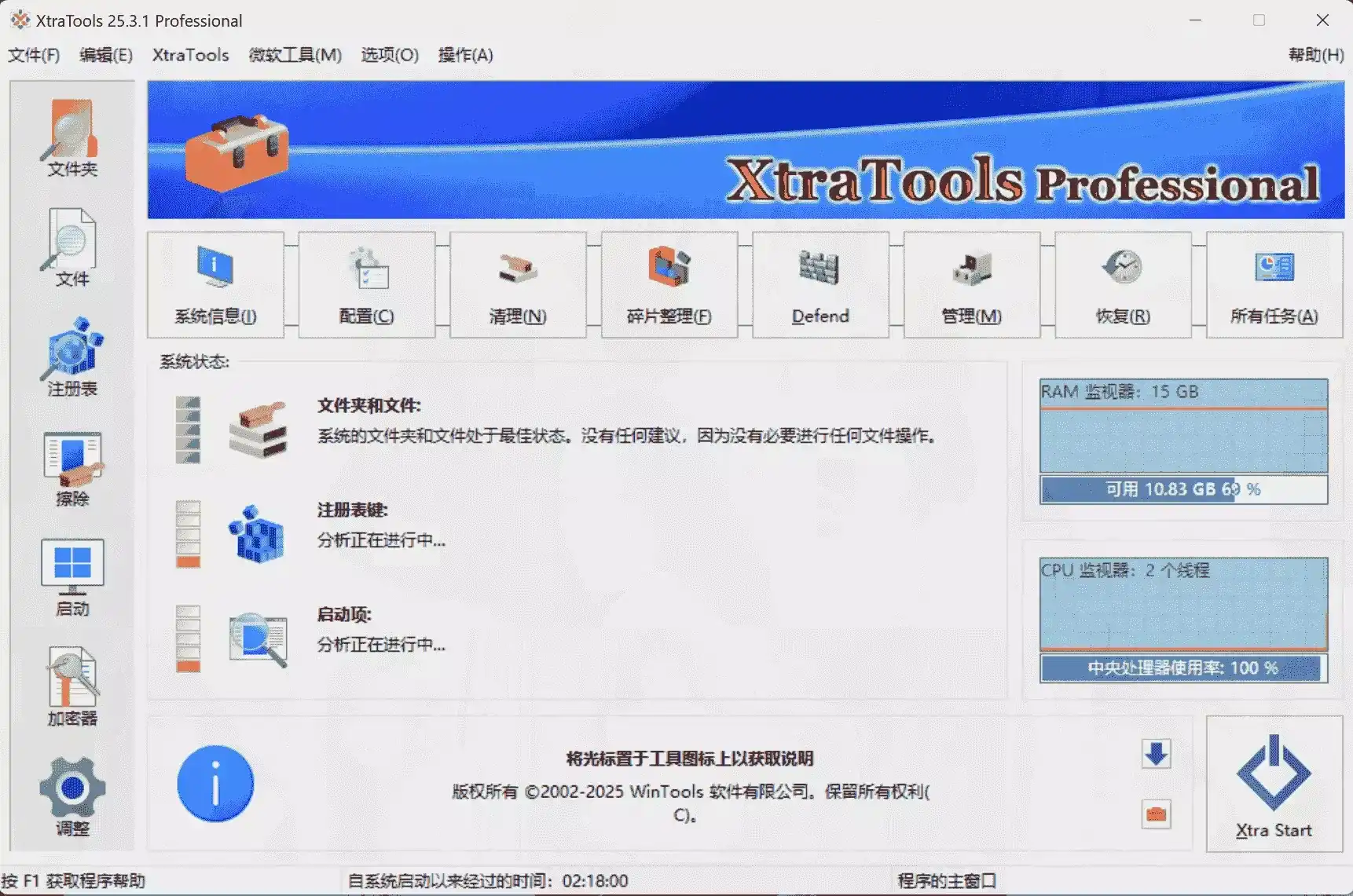The height and width of the screenshot is (896, 1353).
Task: Open the 文件夹 tool in sidebar
Action: 71,137
